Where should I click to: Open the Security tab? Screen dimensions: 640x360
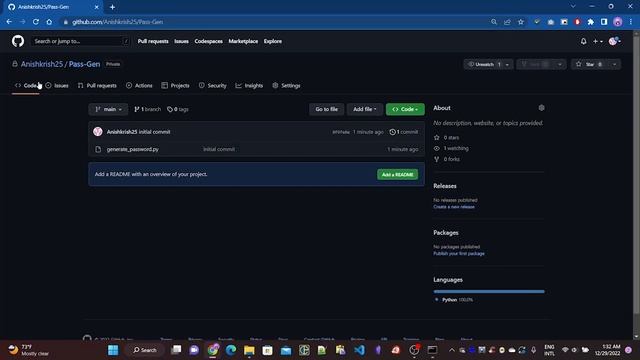coord(213,85)
